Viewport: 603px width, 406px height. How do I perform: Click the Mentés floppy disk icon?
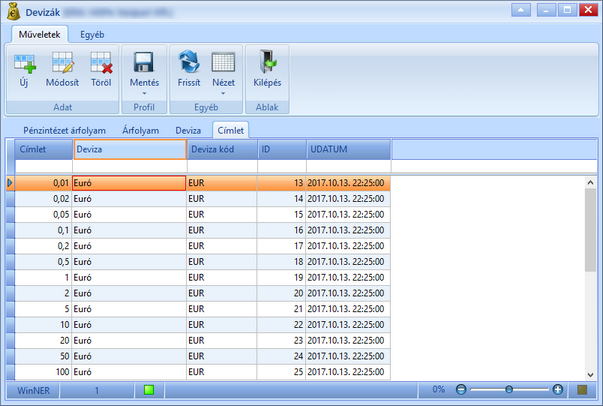(x=143, y=62)
